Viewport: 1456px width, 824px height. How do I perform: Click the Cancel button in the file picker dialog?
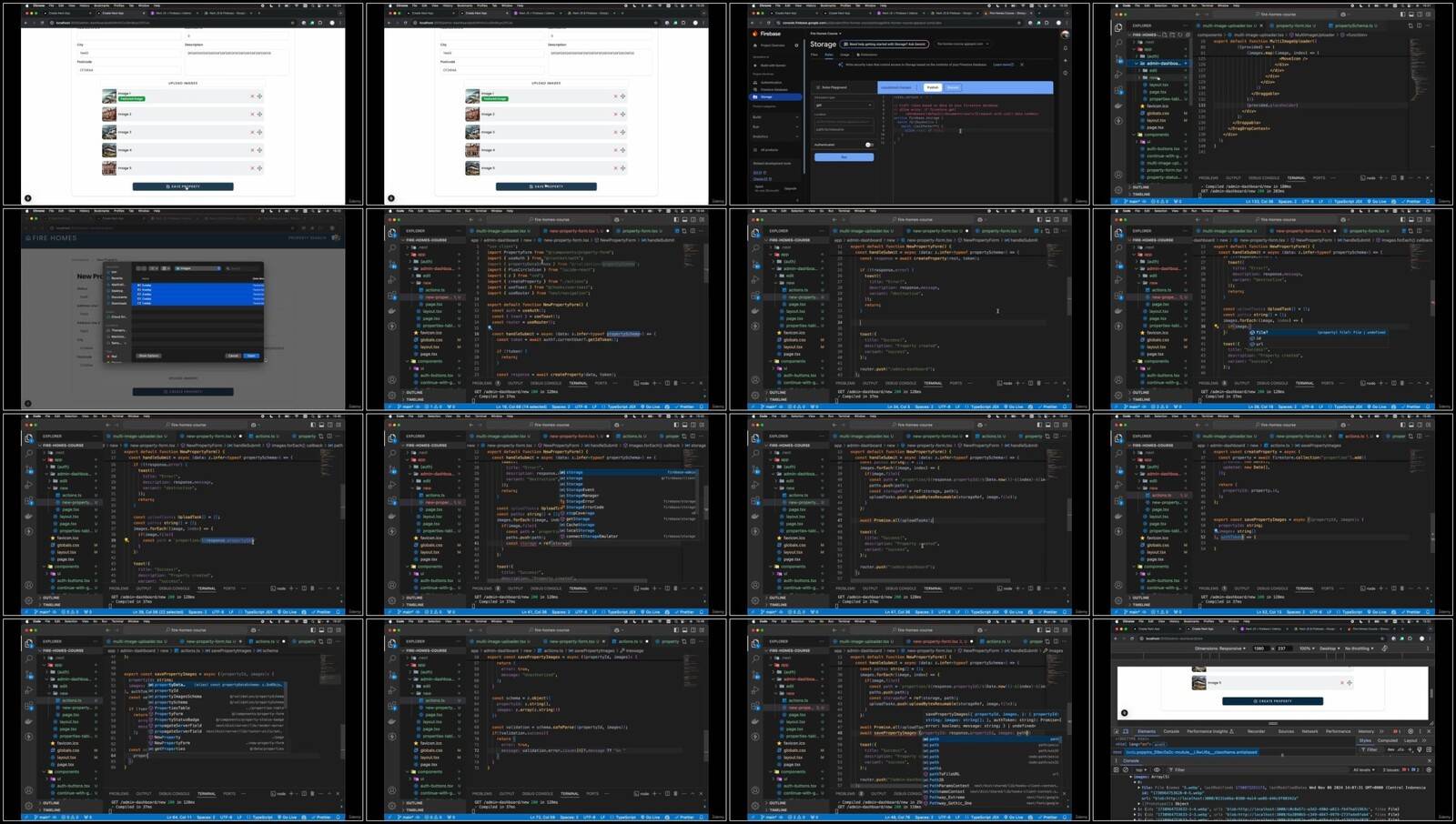(x=233, y=356)
